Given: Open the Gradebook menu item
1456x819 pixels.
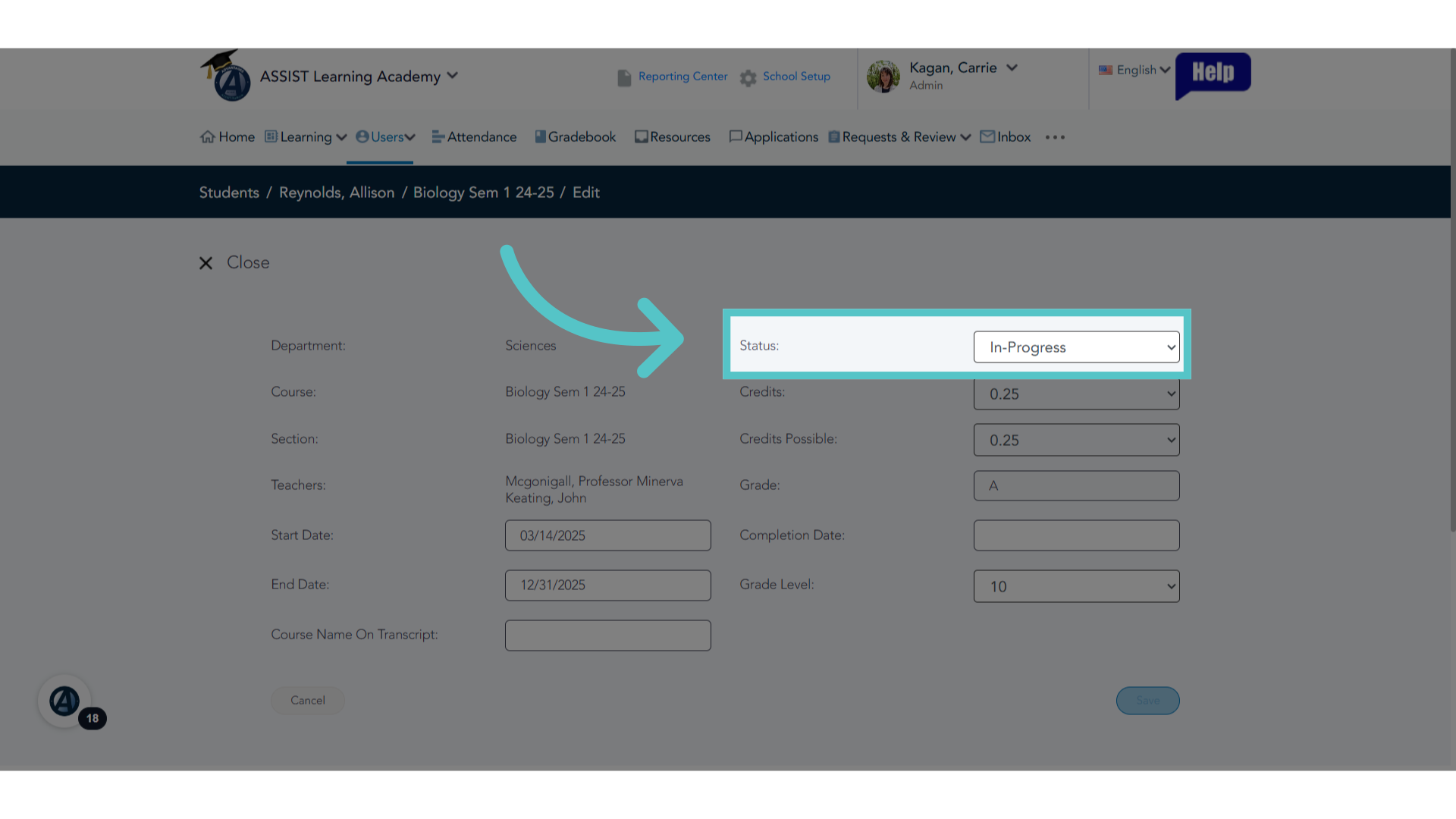Looking at the screenshot, I should [576, 137].
